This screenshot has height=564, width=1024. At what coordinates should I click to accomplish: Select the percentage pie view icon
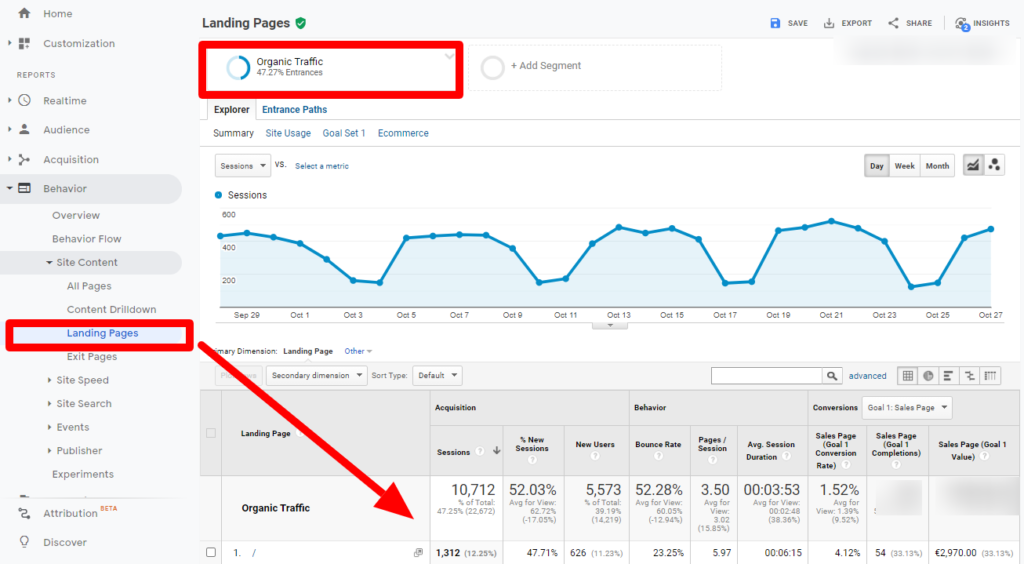[x=928, y=375]
